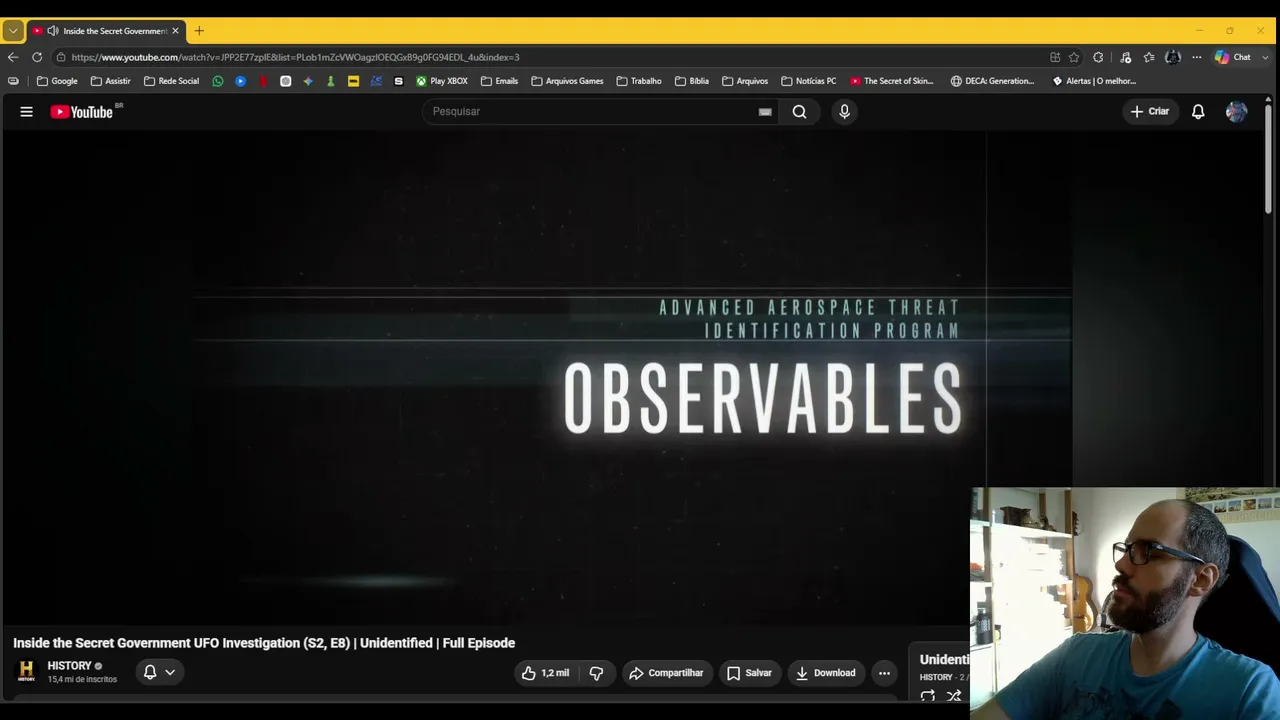The height and width of the screenshot is (720, 1280).
Task: Toggle playlist shuffle button
Action: click(x=954, y=696)
